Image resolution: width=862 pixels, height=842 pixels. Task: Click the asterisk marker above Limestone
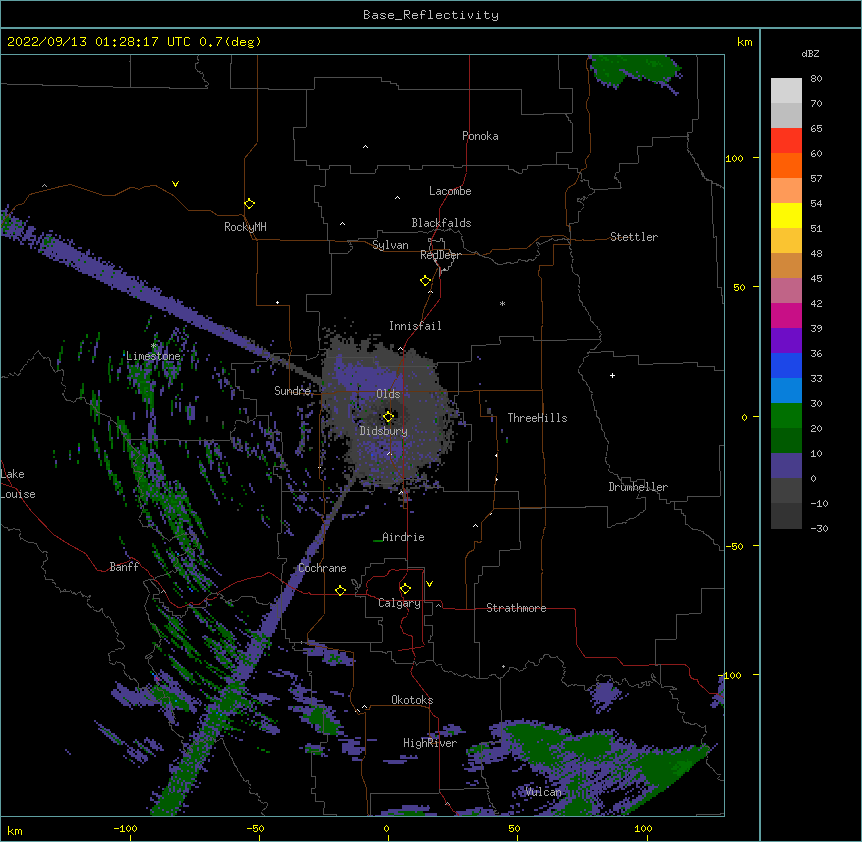pos(154,346)
